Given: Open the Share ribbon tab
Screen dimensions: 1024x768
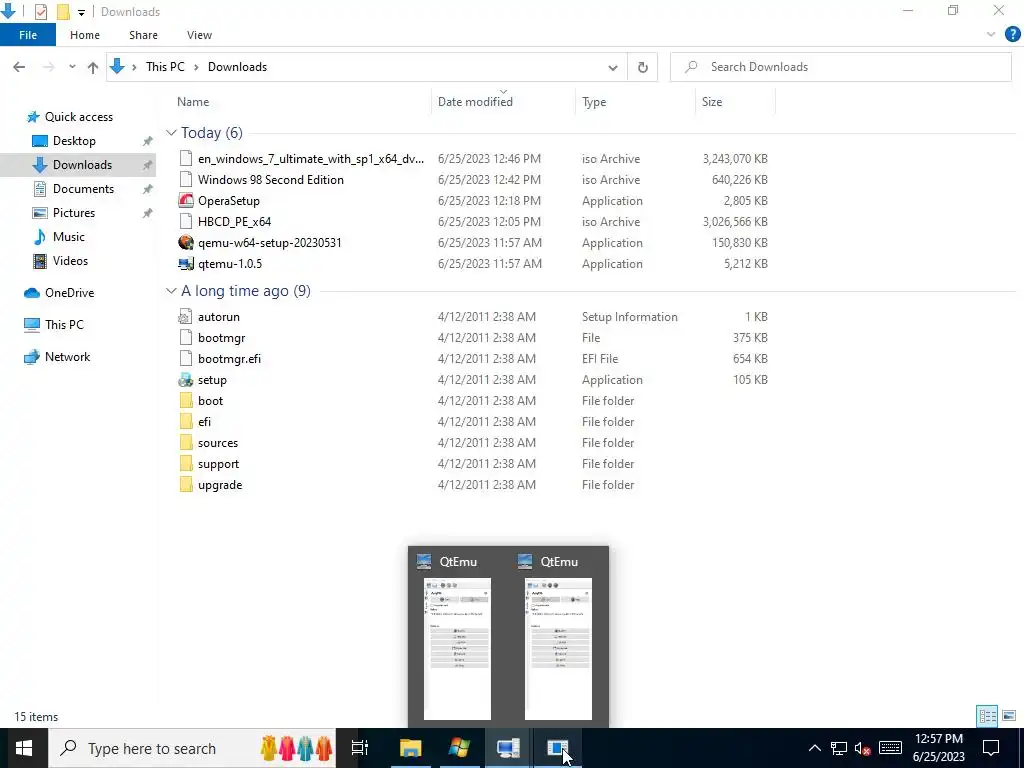Looking at the screenshot, I should click(143, 35).
